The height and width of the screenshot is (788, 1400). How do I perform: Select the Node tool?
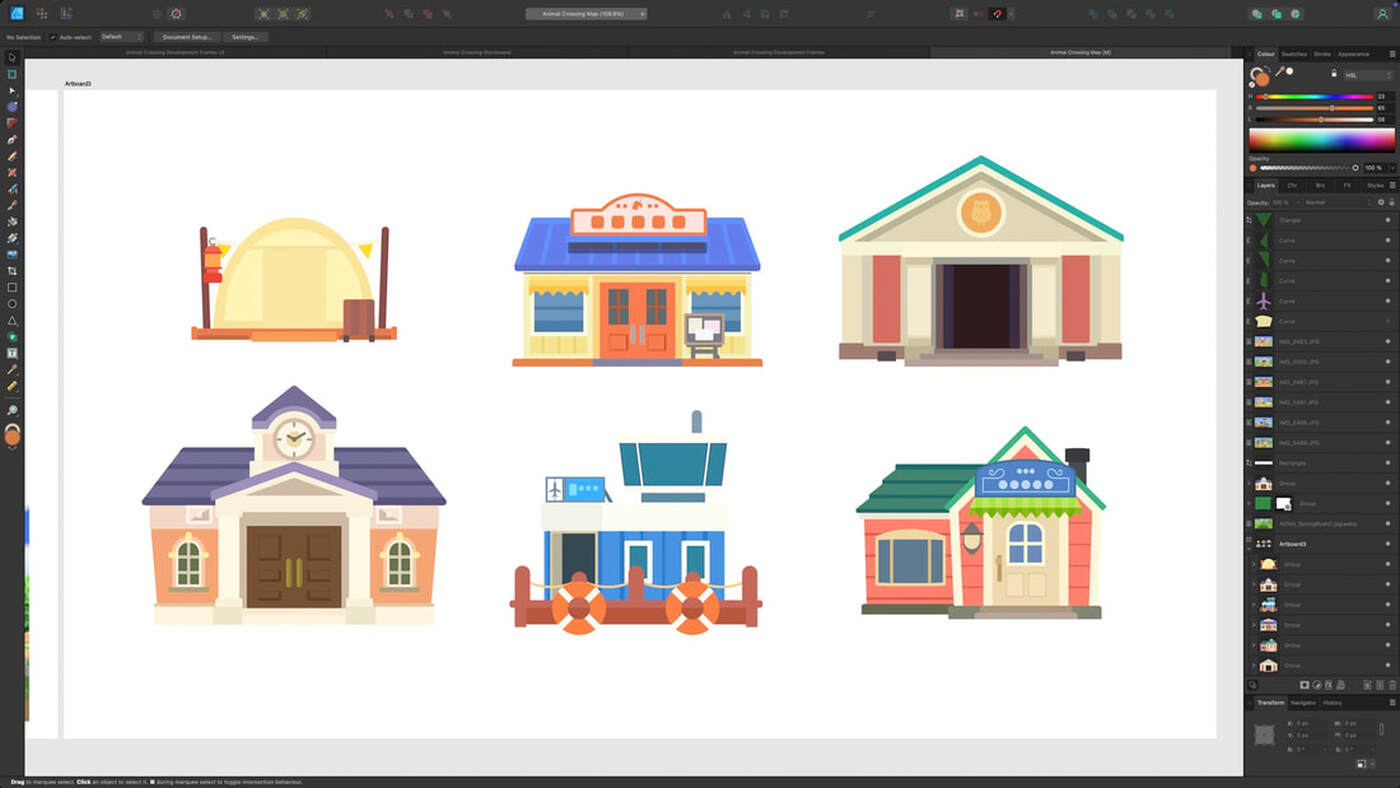click(x=12, y=90)
